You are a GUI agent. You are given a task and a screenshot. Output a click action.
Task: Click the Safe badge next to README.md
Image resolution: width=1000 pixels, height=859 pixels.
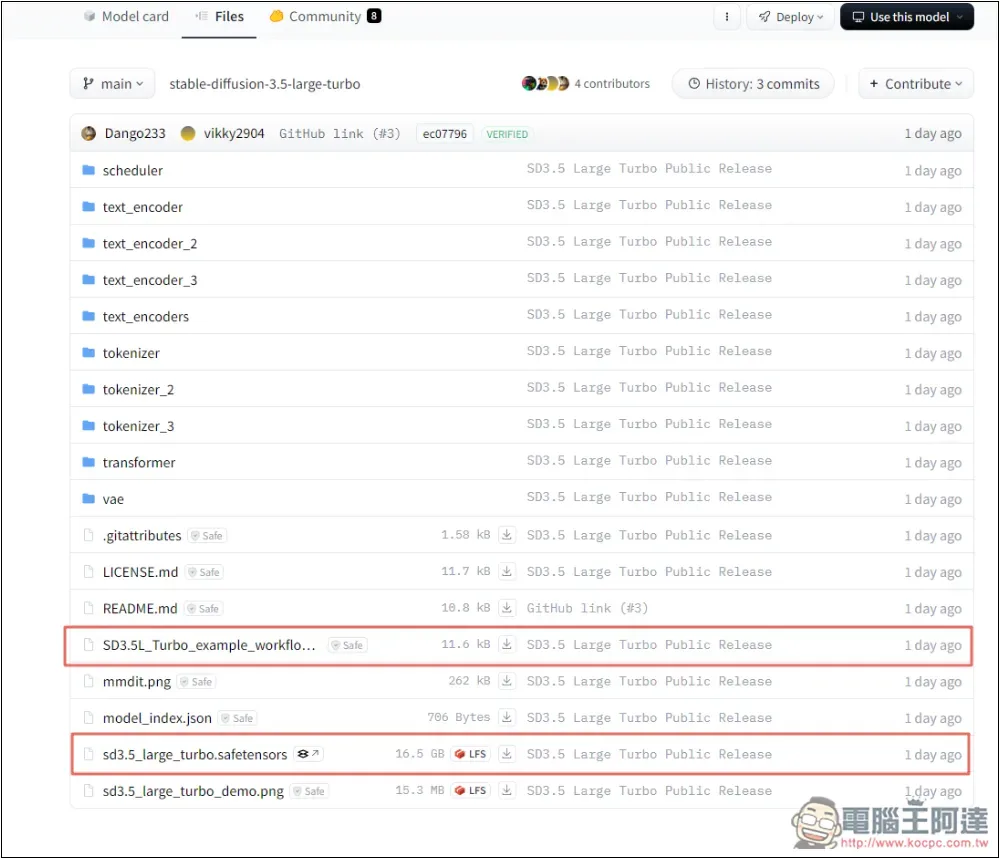[x=203, y=608]
